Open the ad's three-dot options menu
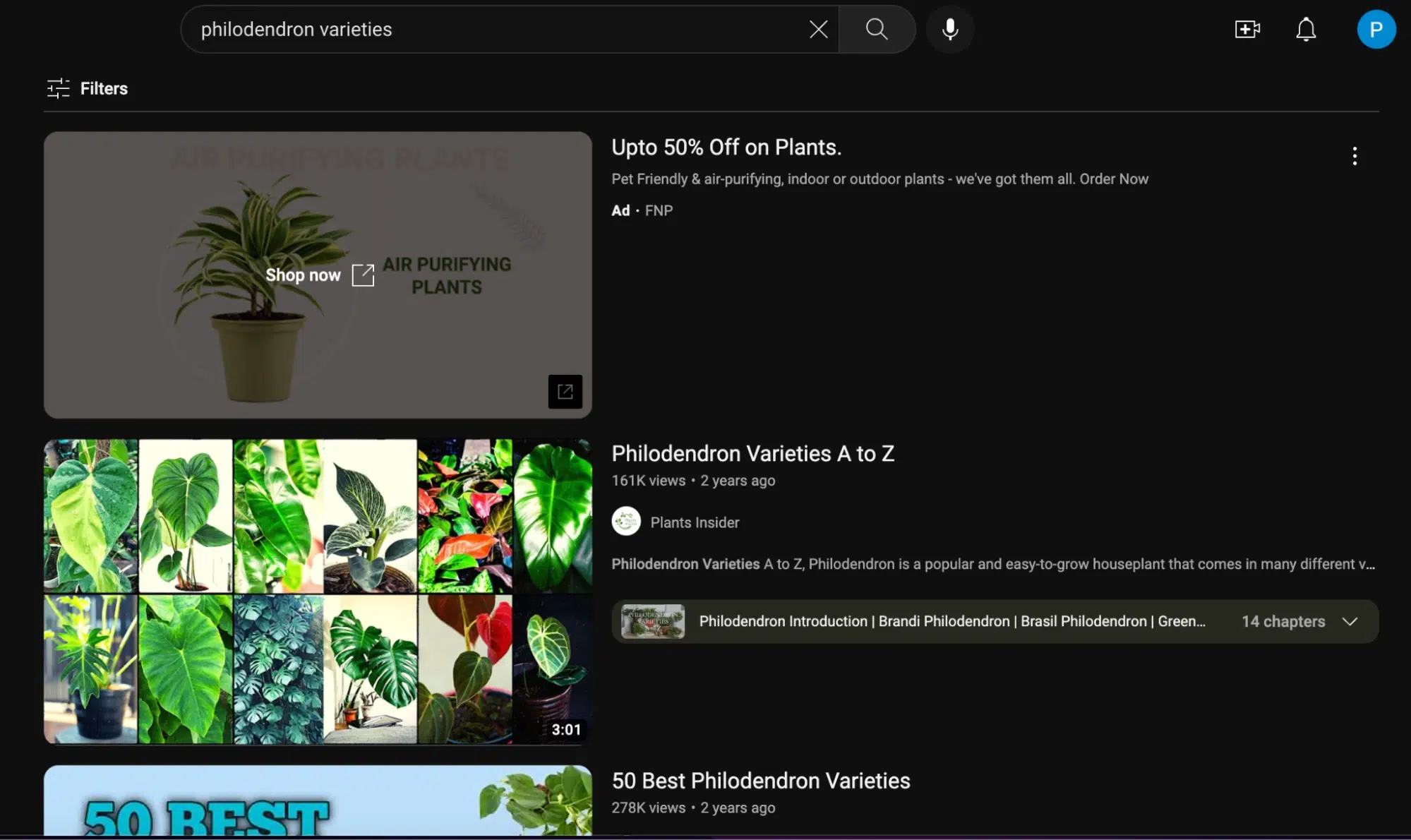The height and width of the screenshot is (840, 1411). click(x=1355, y=156)
